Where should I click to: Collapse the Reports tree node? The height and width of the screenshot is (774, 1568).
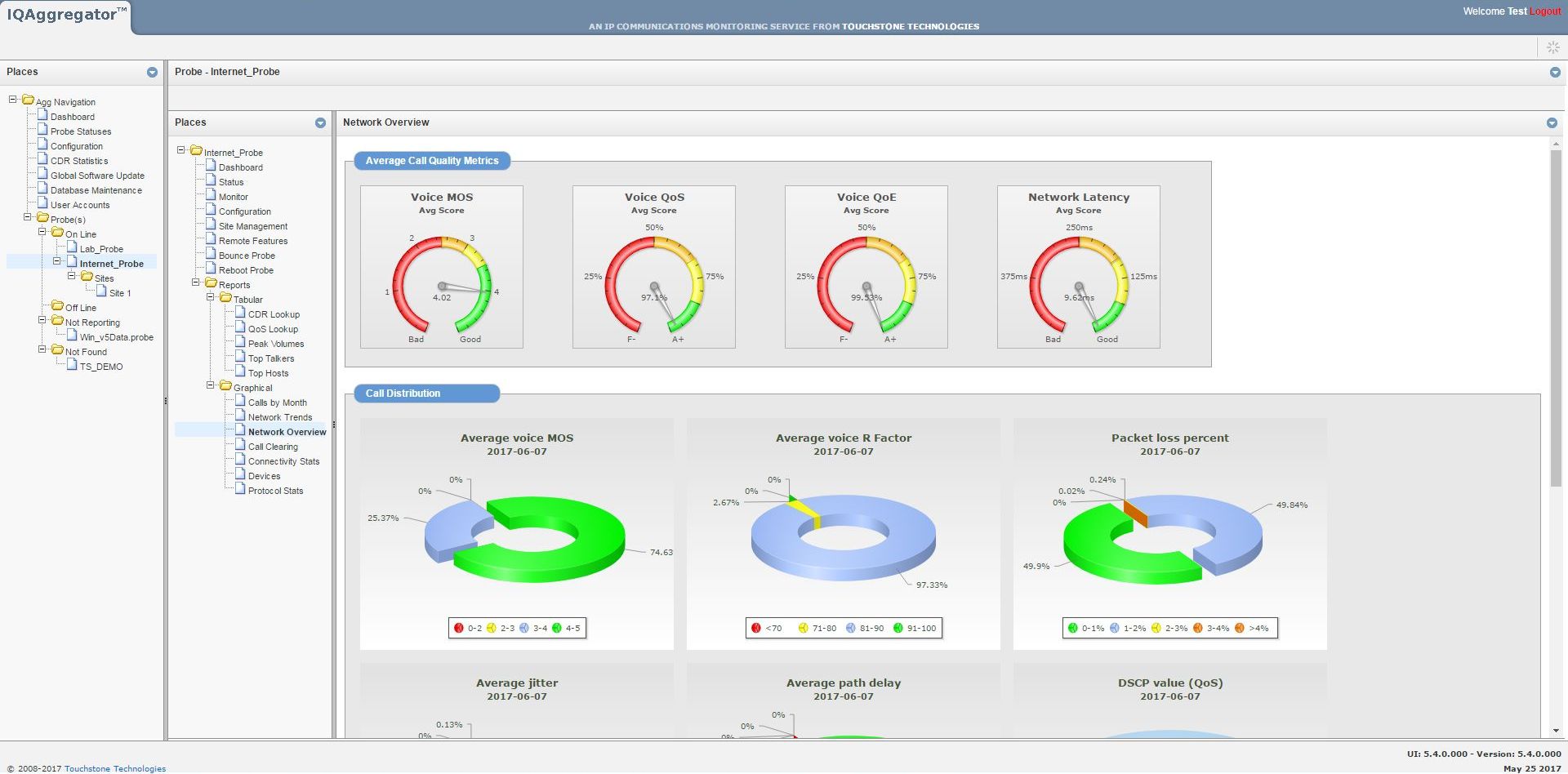tap(196, 282)
